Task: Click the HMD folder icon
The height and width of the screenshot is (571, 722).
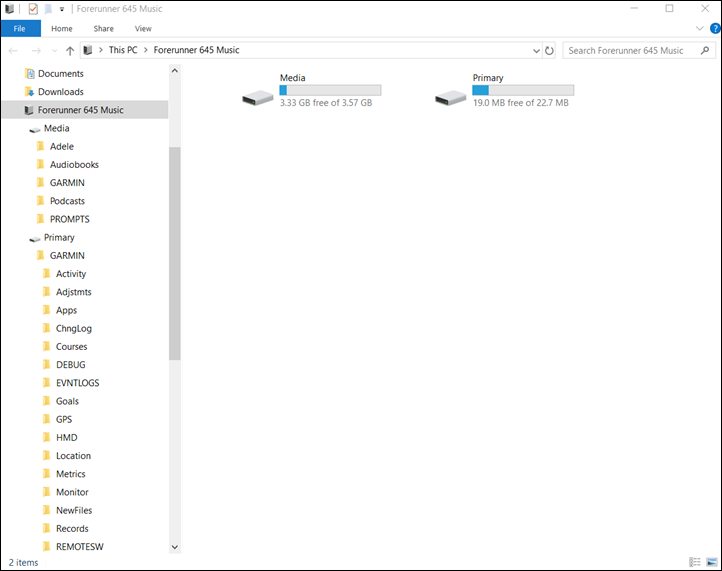Action: [47, 437]
